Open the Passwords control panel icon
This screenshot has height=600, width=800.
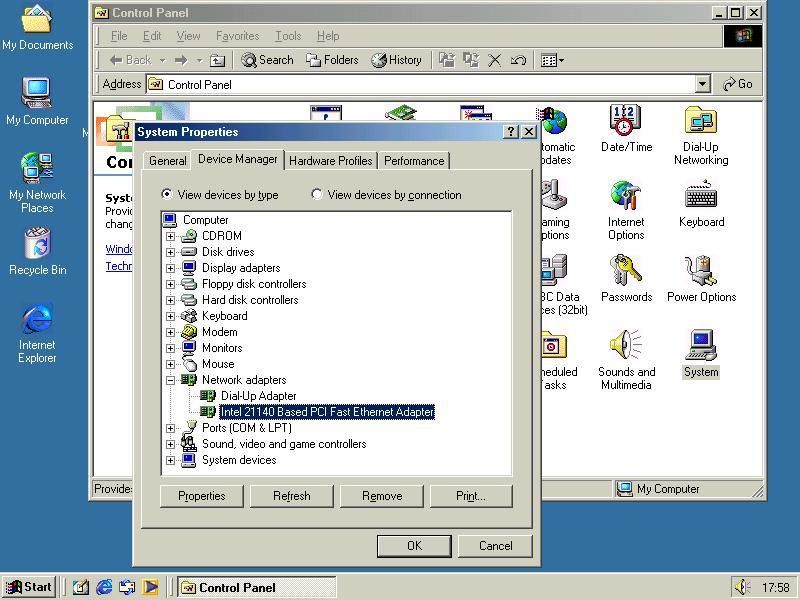pos(626,273)
